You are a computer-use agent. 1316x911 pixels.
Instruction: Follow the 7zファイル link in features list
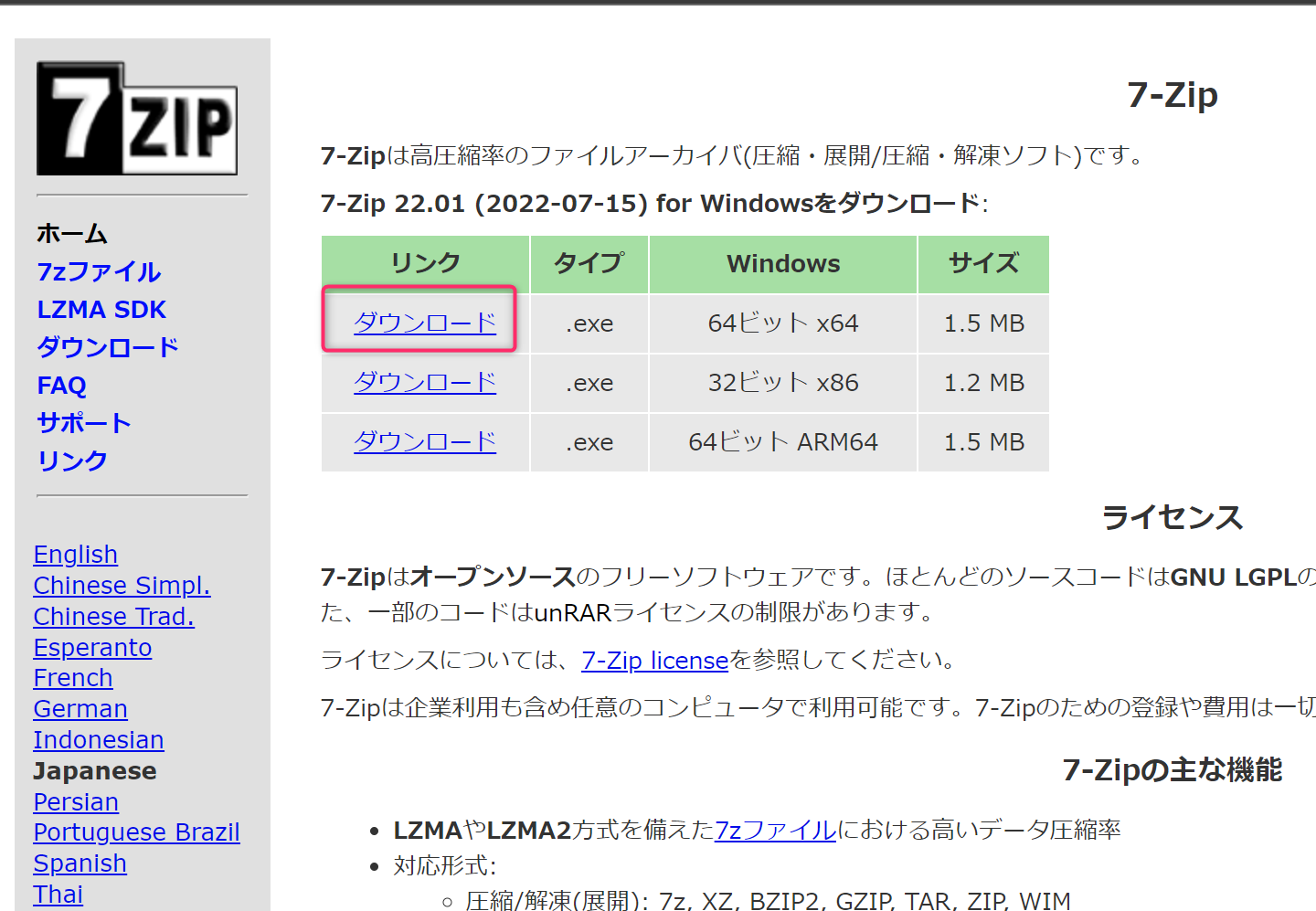775,830
